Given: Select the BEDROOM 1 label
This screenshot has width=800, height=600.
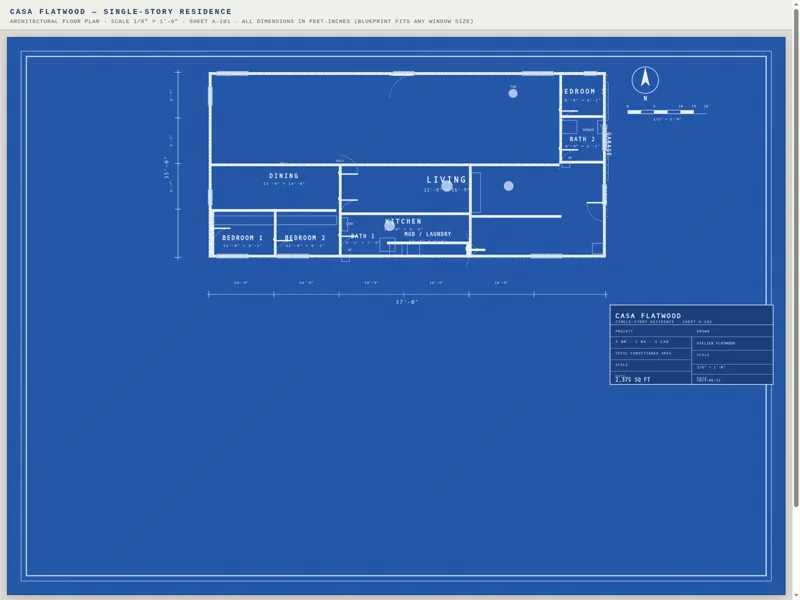Looking at the screenshot, I should pos(242,238).
